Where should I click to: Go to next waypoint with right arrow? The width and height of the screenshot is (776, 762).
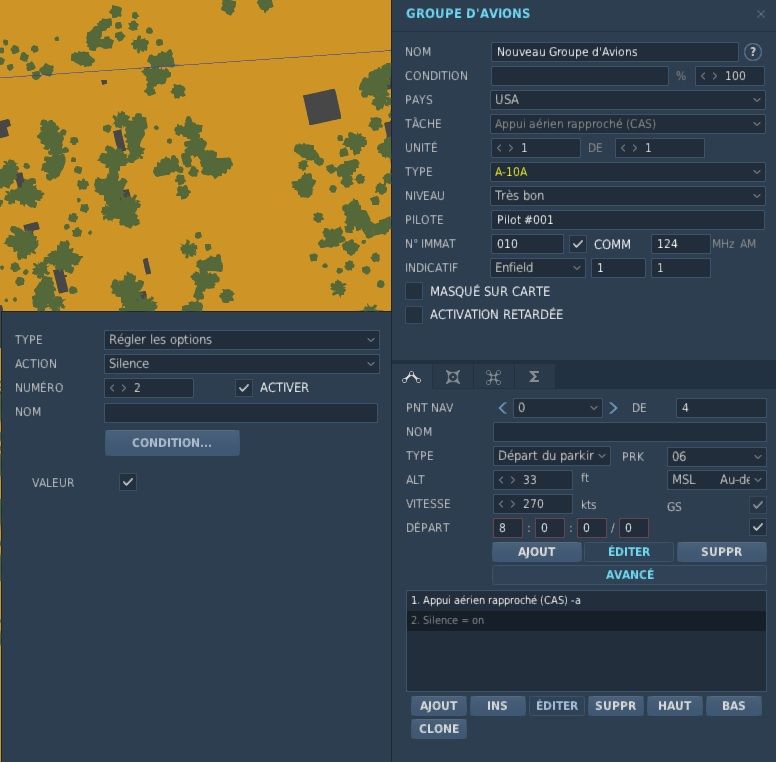point(613,408)
